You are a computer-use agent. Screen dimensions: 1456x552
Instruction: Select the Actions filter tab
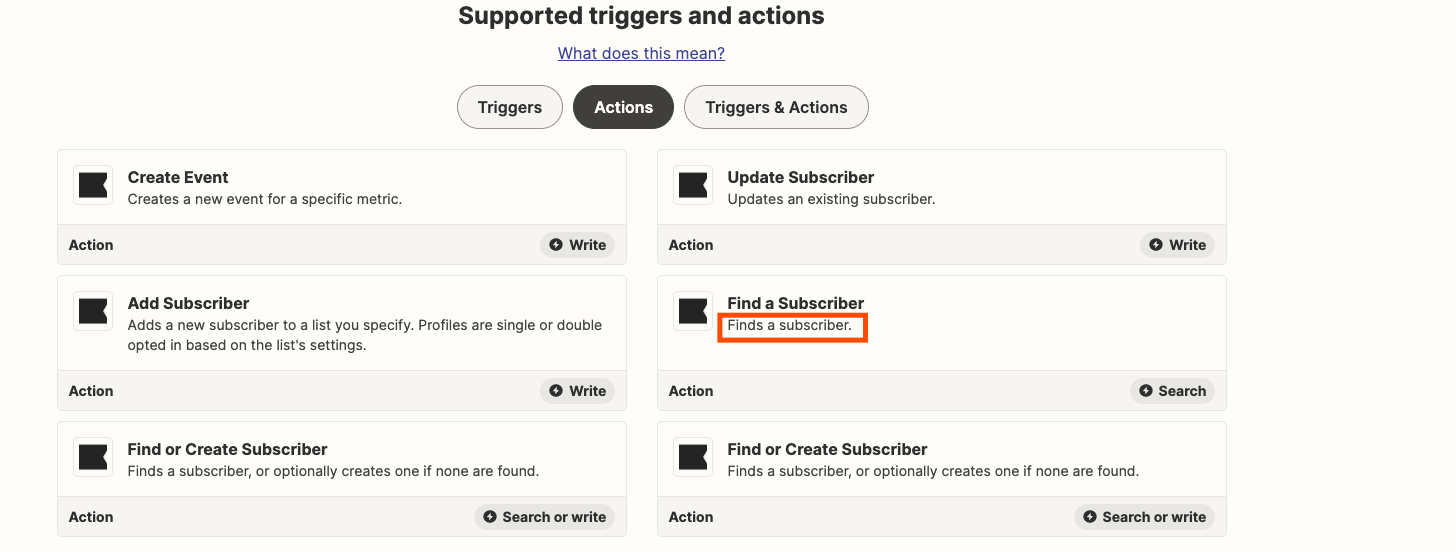[623, 107]
